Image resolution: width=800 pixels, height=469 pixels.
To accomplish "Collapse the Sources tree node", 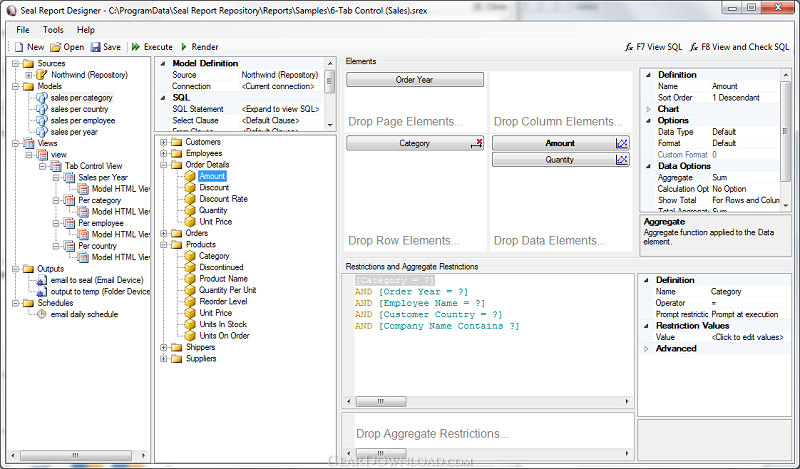I will click(x=16, y=63).
